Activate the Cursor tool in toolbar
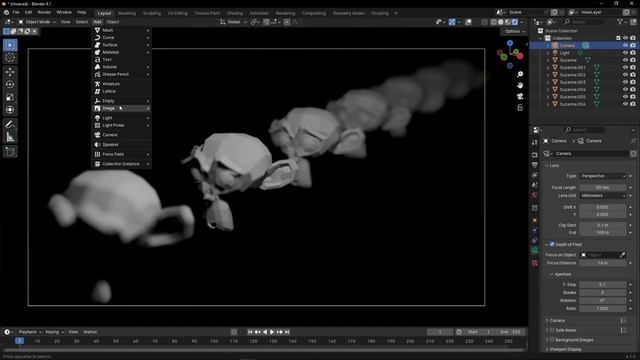Viewport: 640px width, 360px height. [10, 58]
